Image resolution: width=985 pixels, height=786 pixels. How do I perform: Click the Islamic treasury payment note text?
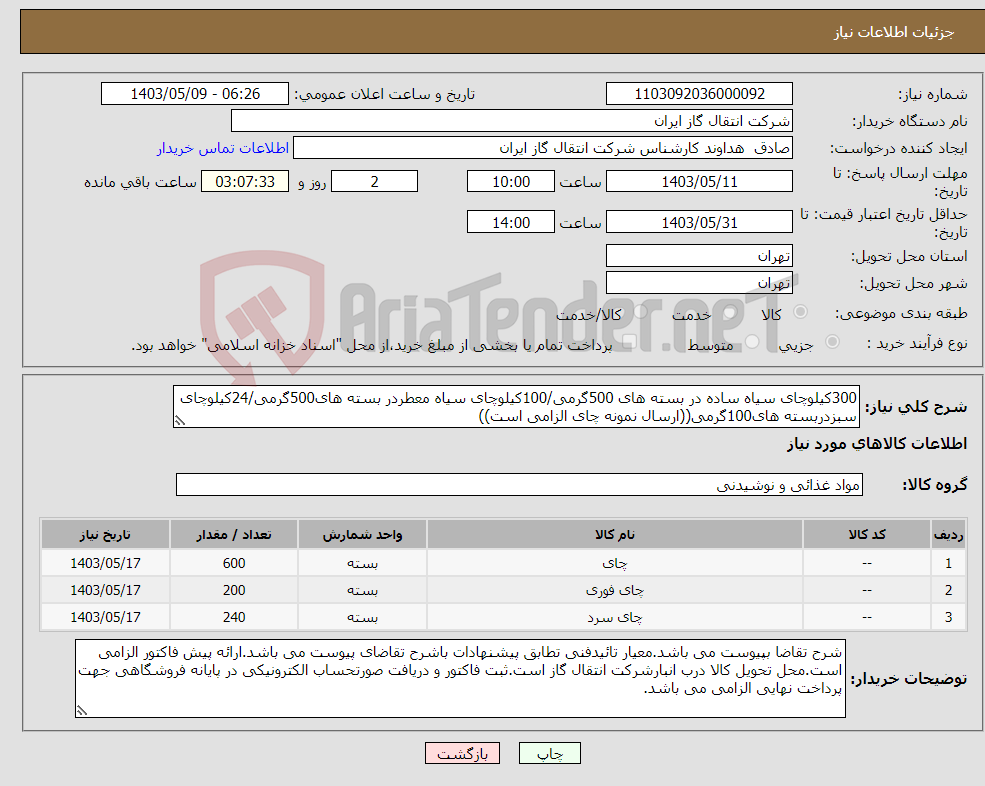[x=371, y=346]
